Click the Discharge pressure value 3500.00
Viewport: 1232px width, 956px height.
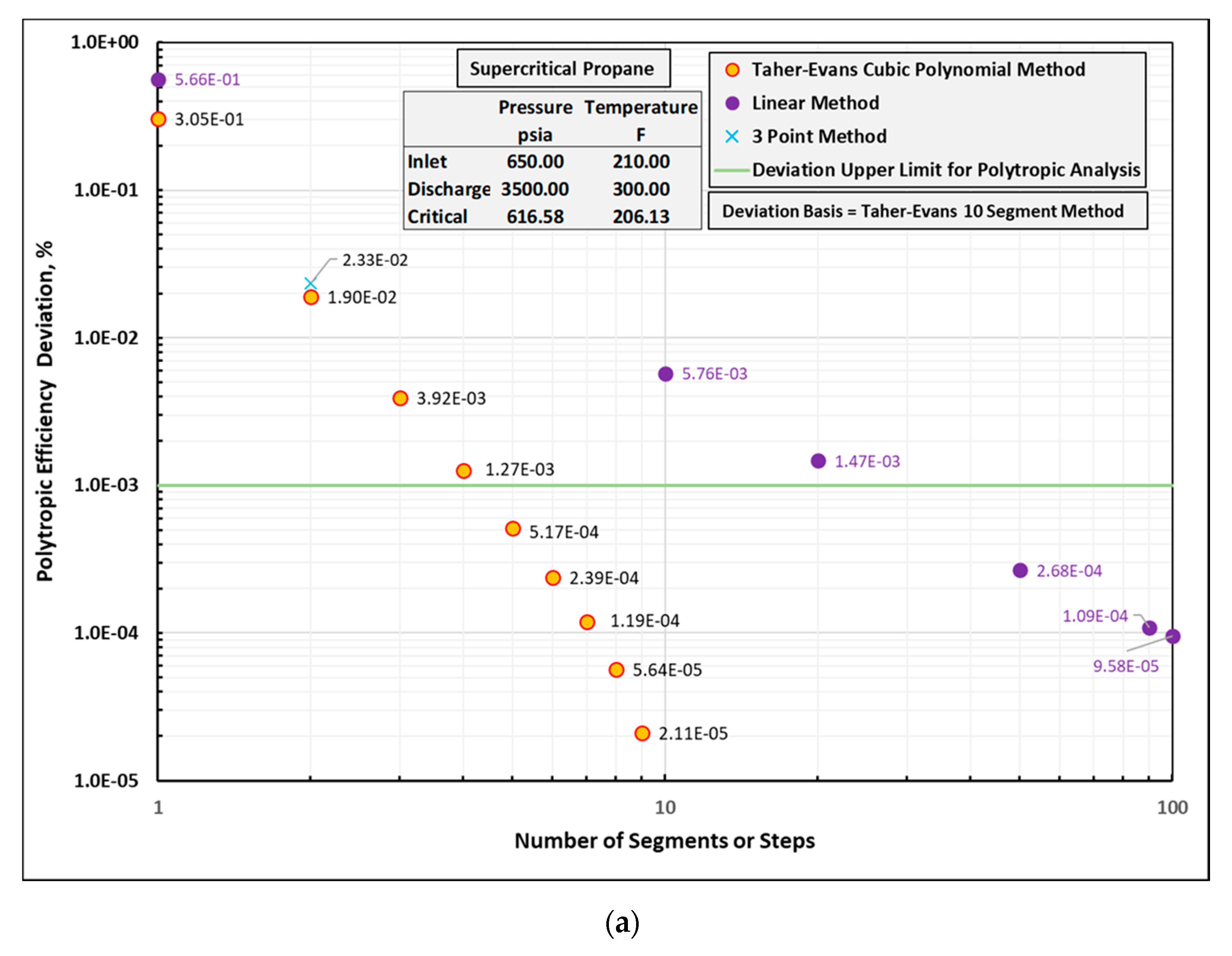[535, 189]
